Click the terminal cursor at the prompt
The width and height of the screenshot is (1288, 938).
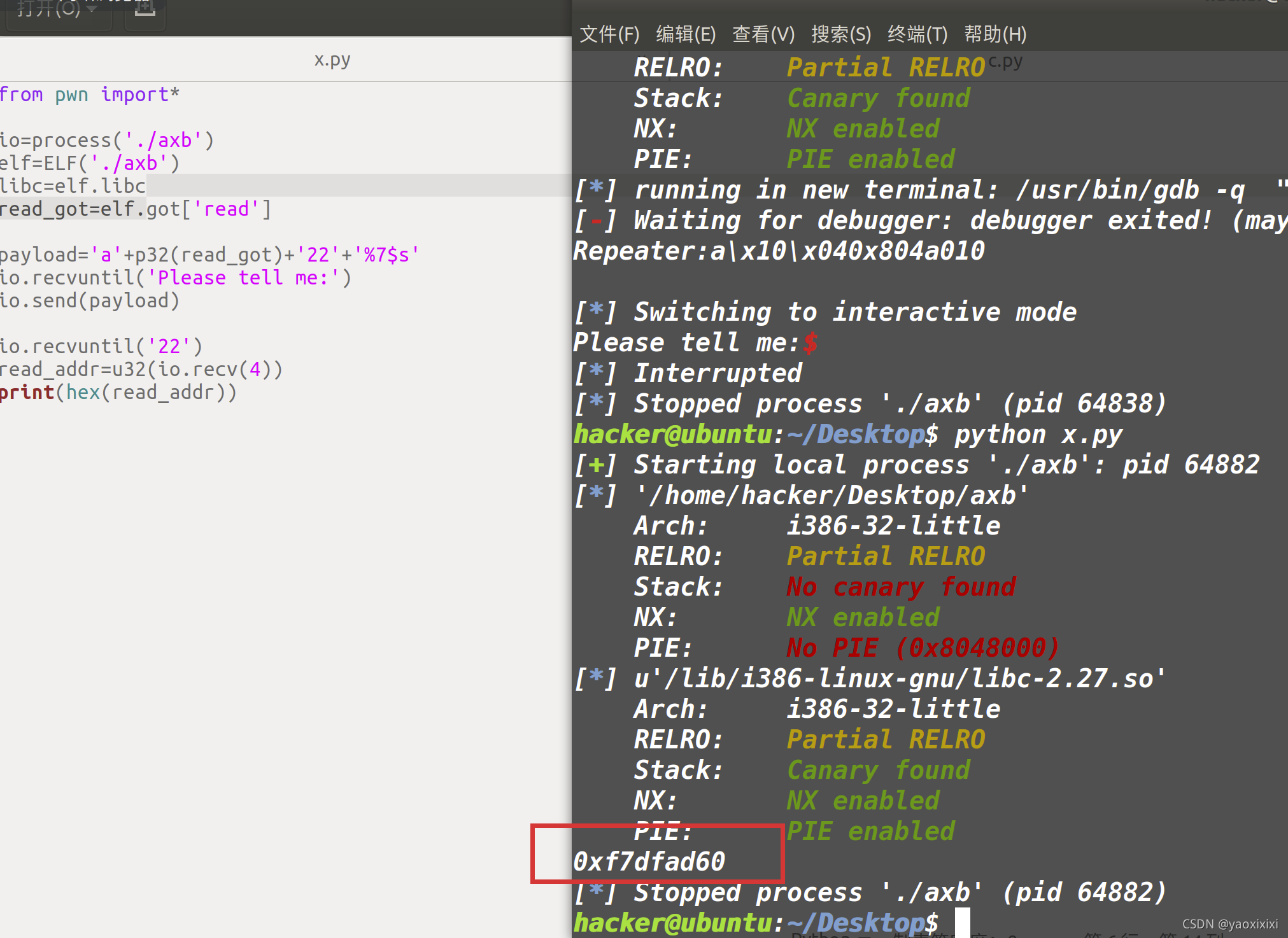(x=961, y=922)
